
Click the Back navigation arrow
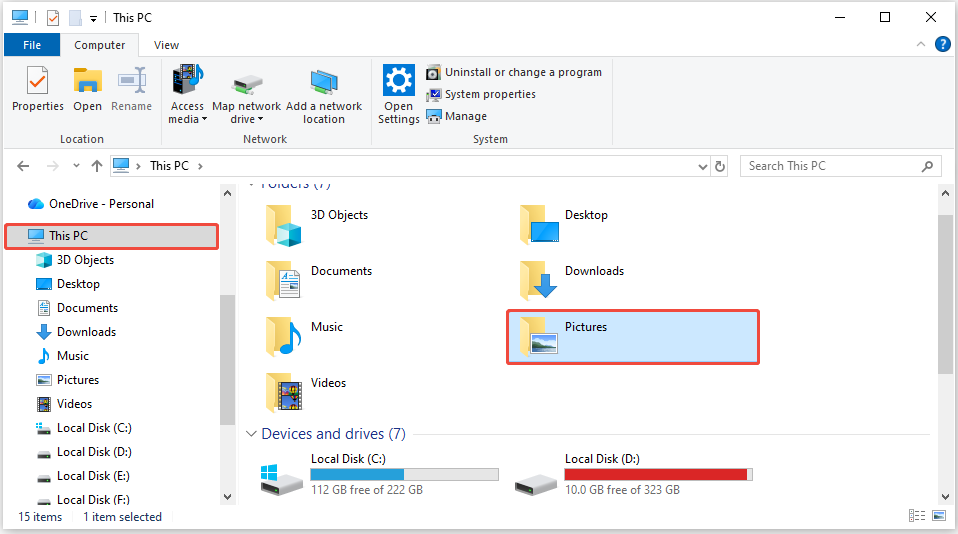(23, 166)
